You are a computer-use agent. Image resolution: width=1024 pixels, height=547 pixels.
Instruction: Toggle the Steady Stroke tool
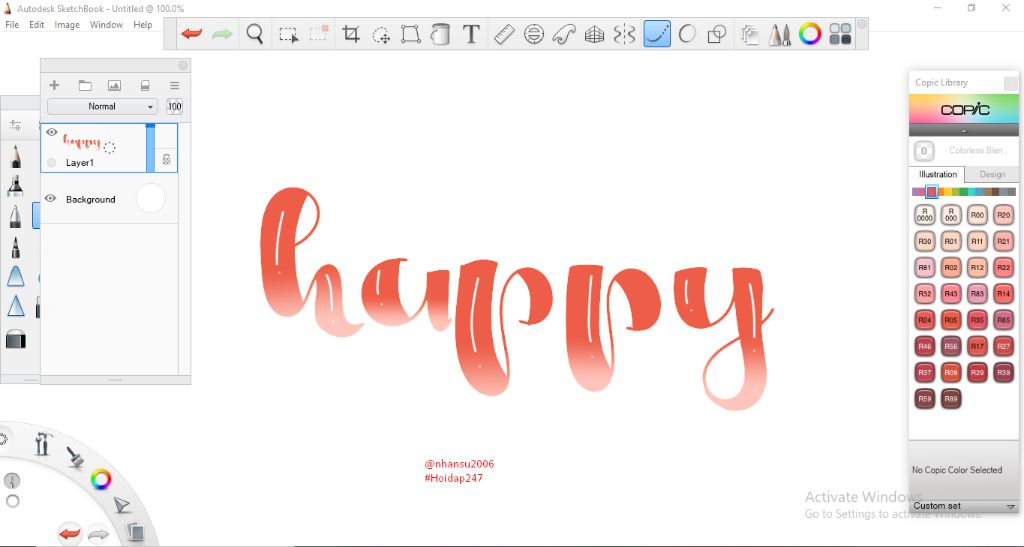tap(657, 34)
